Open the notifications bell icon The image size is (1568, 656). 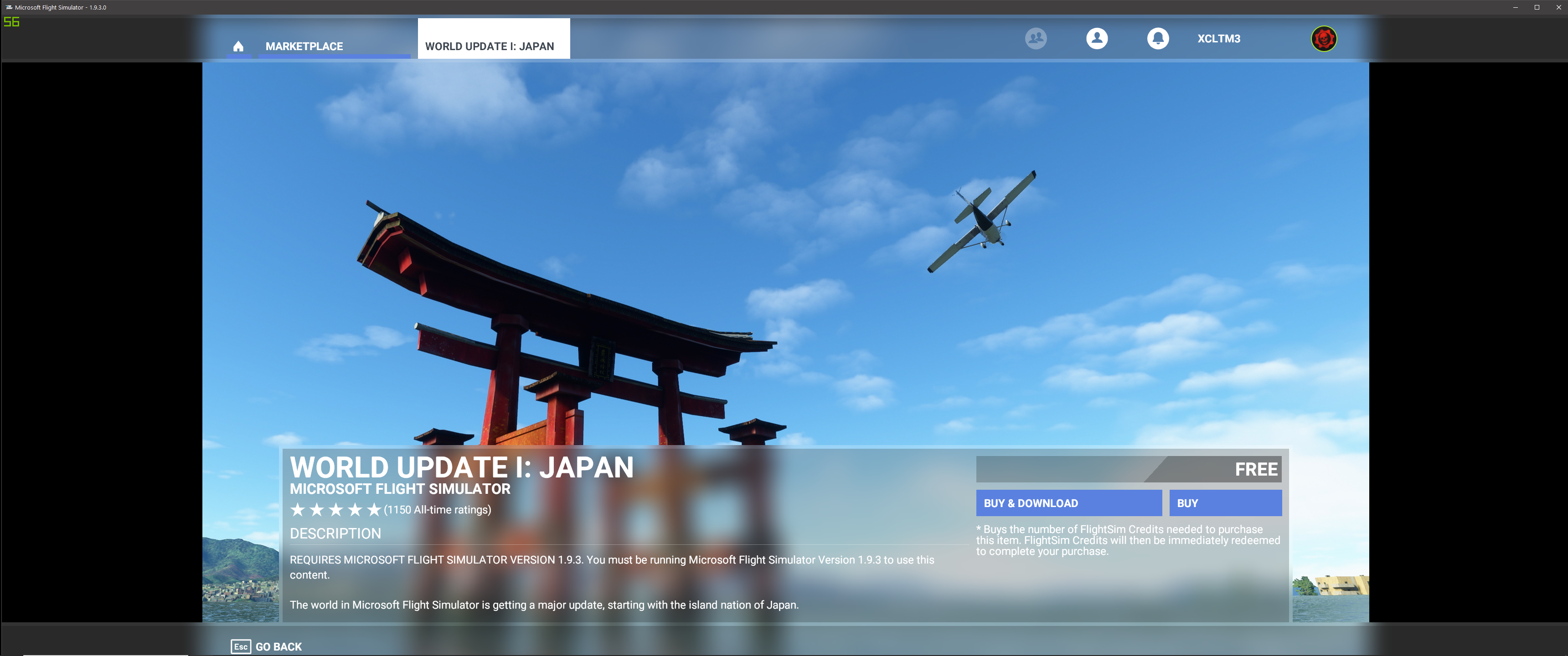click(x=1158, y=38)
